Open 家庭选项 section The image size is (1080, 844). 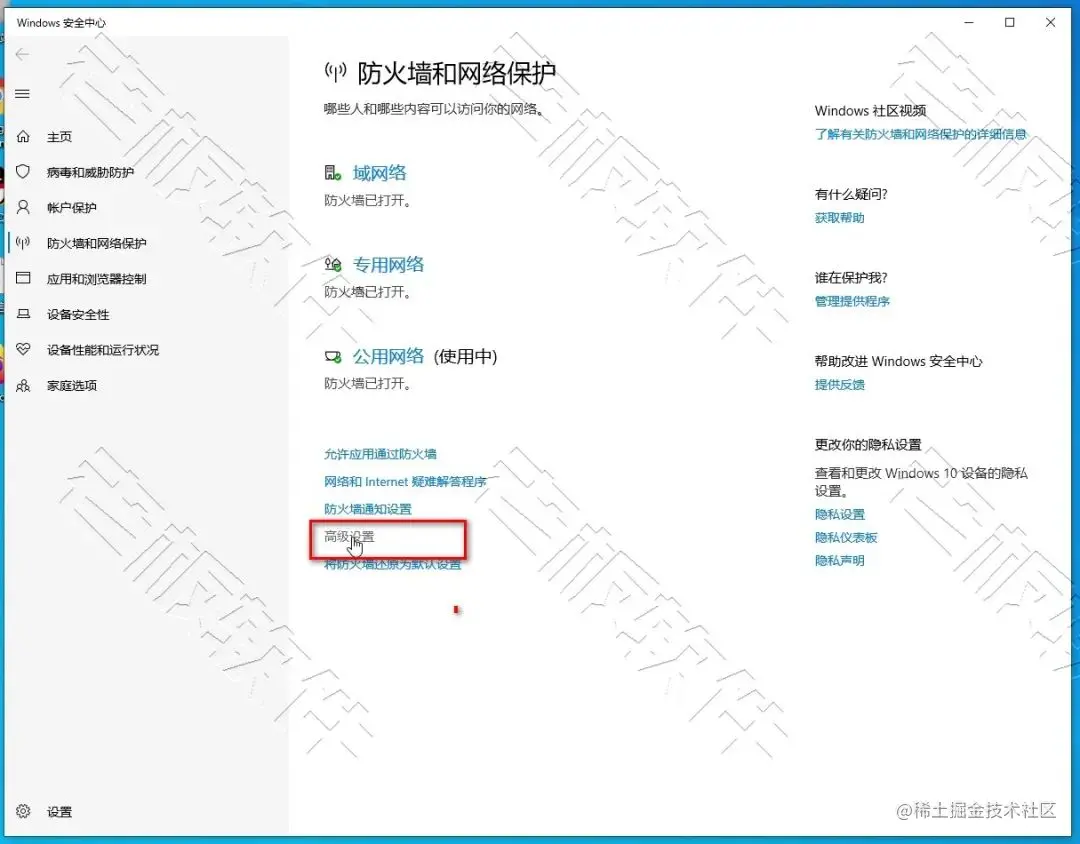(x=72, y=385)
